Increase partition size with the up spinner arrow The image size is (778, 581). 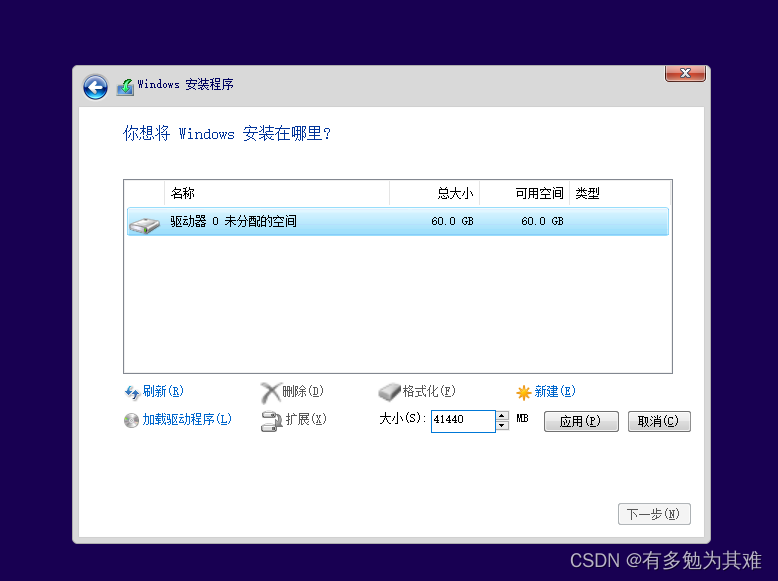click(502, 416)
